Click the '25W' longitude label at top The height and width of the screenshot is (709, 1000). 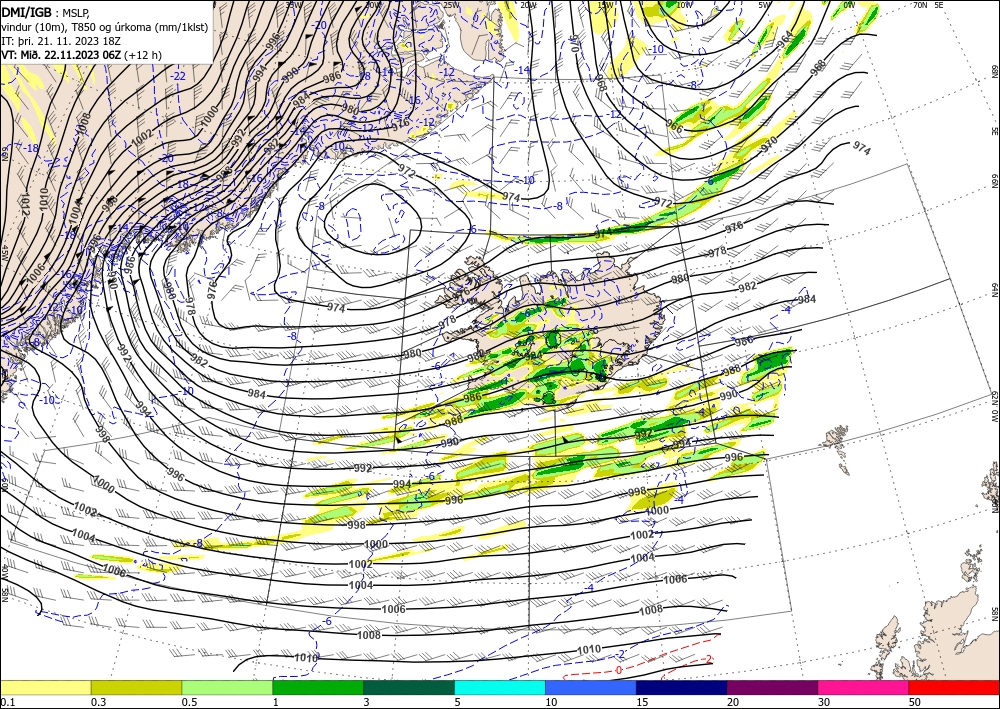(x=451, y=5)
